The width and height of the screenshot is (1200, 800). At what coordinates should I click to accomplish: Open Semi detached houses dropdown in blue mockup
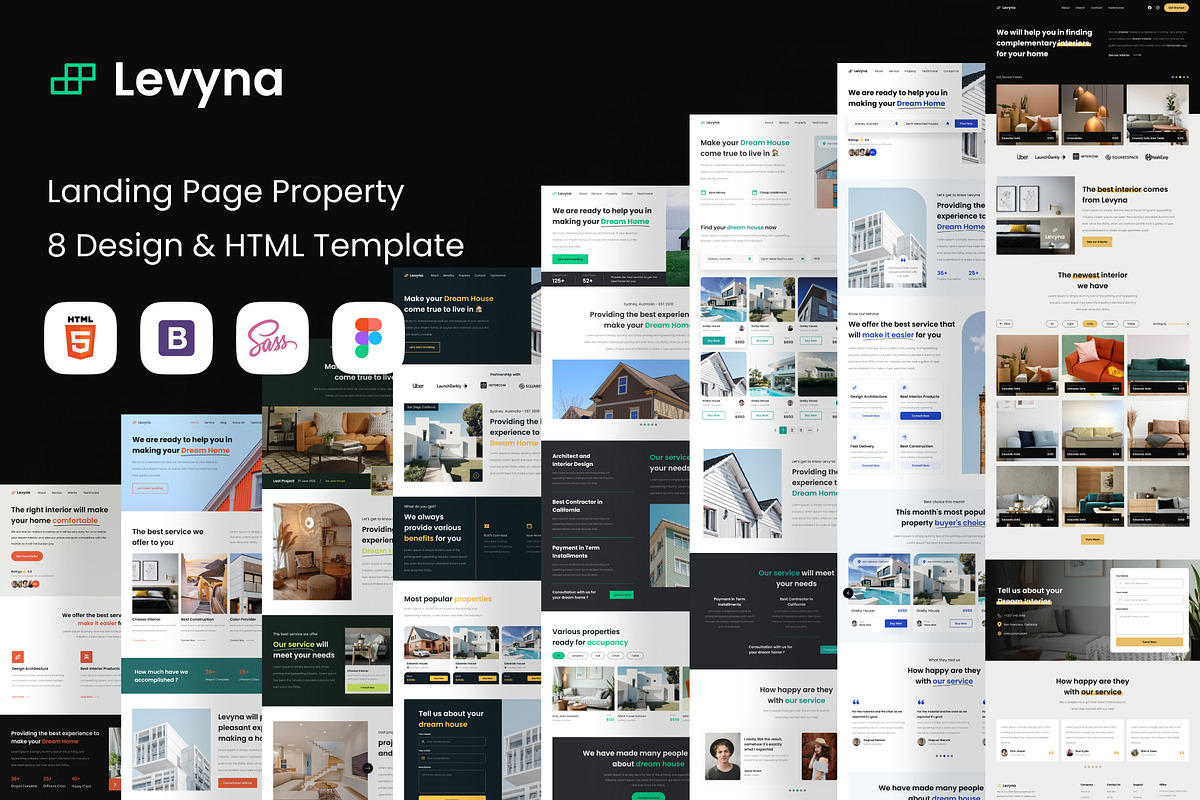[x=926, y=124]
